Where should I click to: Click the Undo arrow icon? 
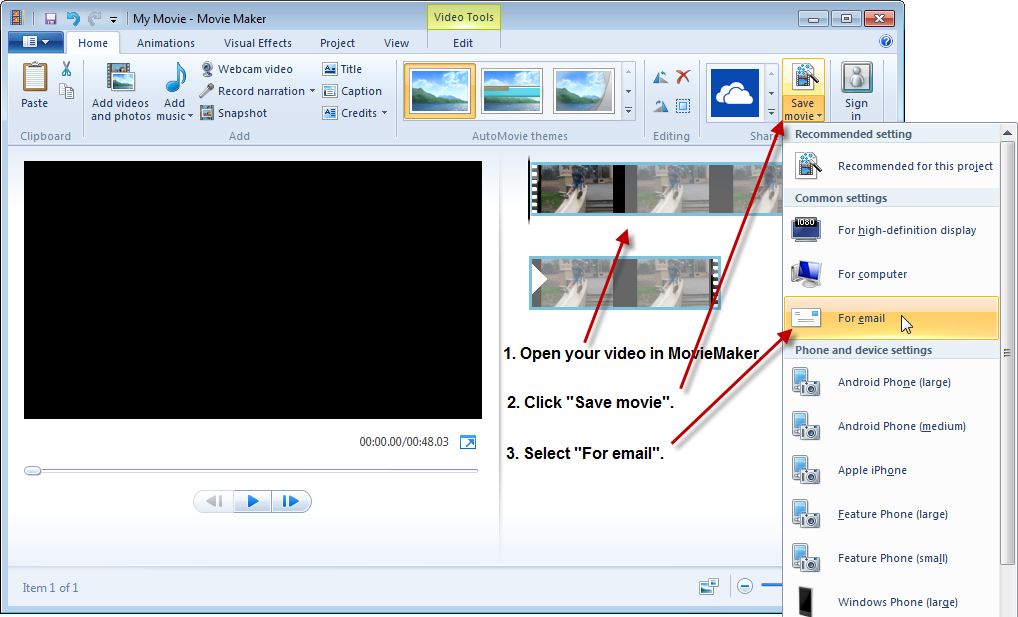pyautogui.click(x=73, y=19)
